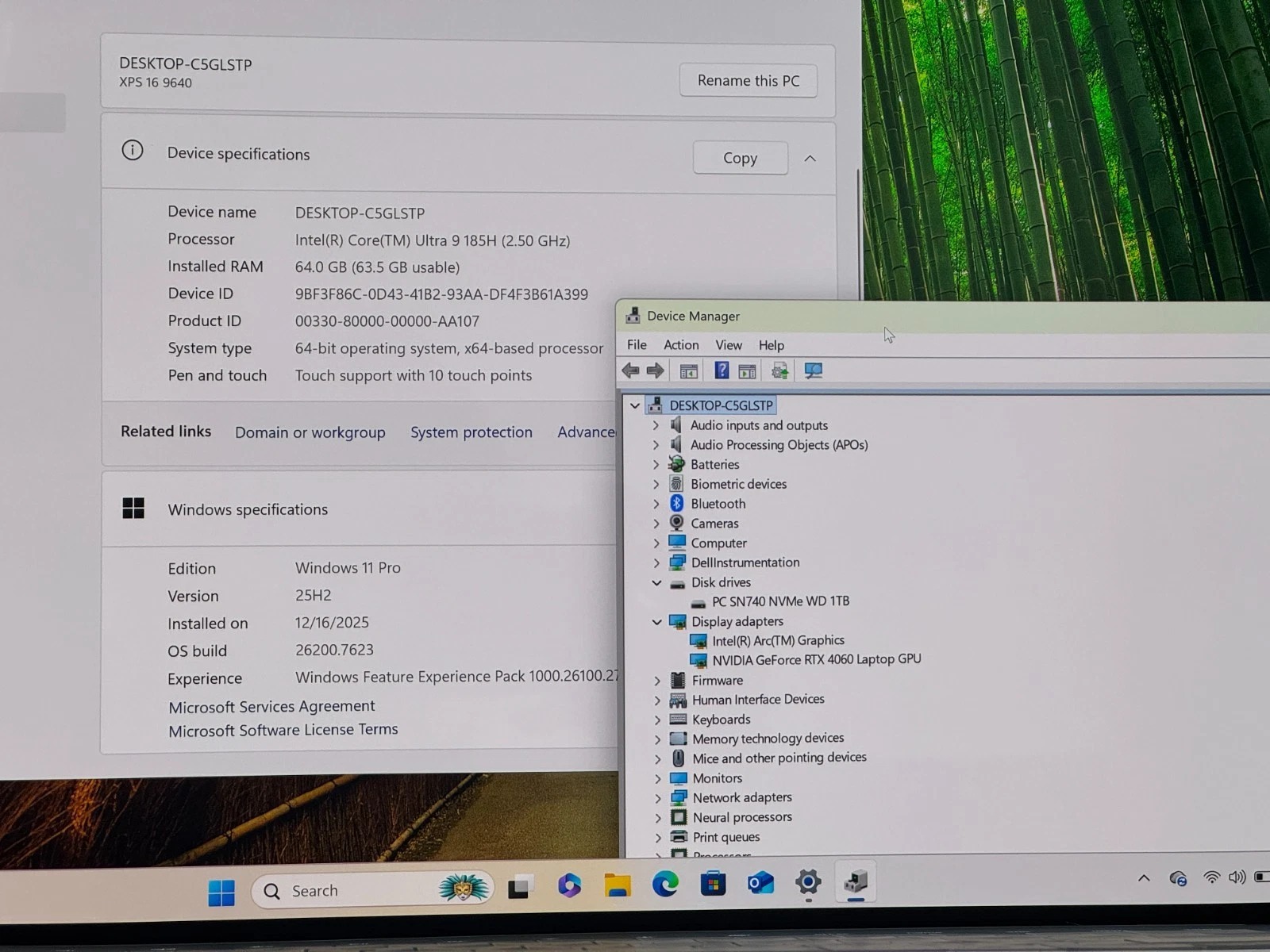Expand the Network adapters category
1270x952 pixels.
[657, 798]
